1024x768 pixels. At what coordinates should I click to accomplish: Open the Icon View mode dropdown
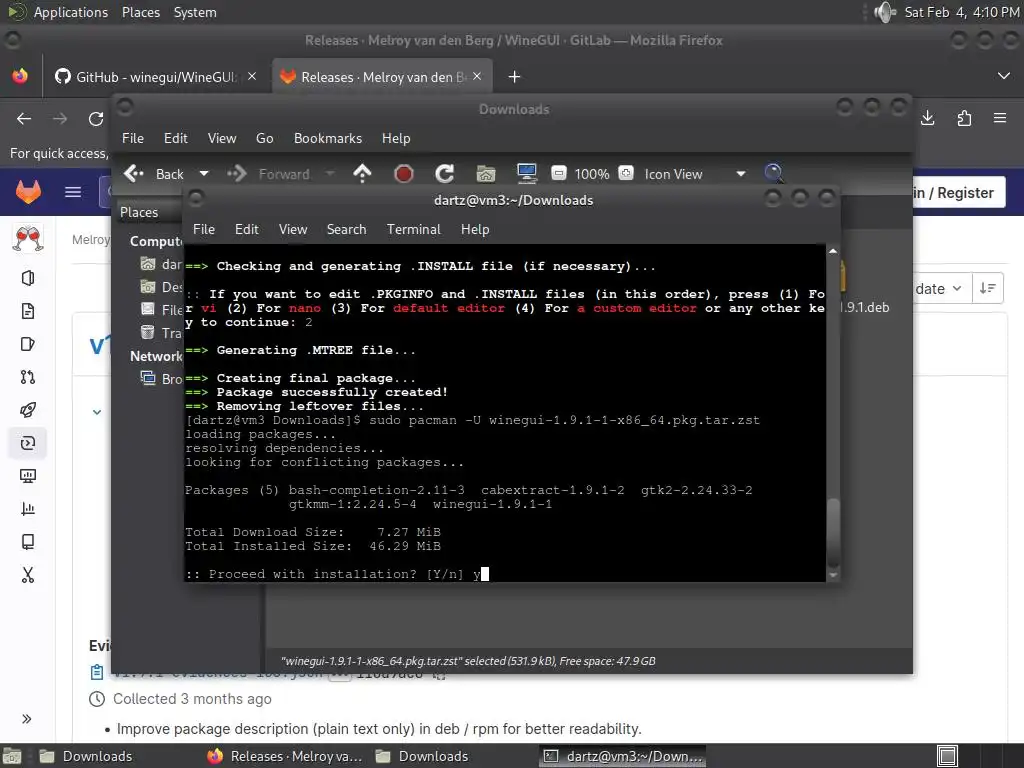pos(695,174)
